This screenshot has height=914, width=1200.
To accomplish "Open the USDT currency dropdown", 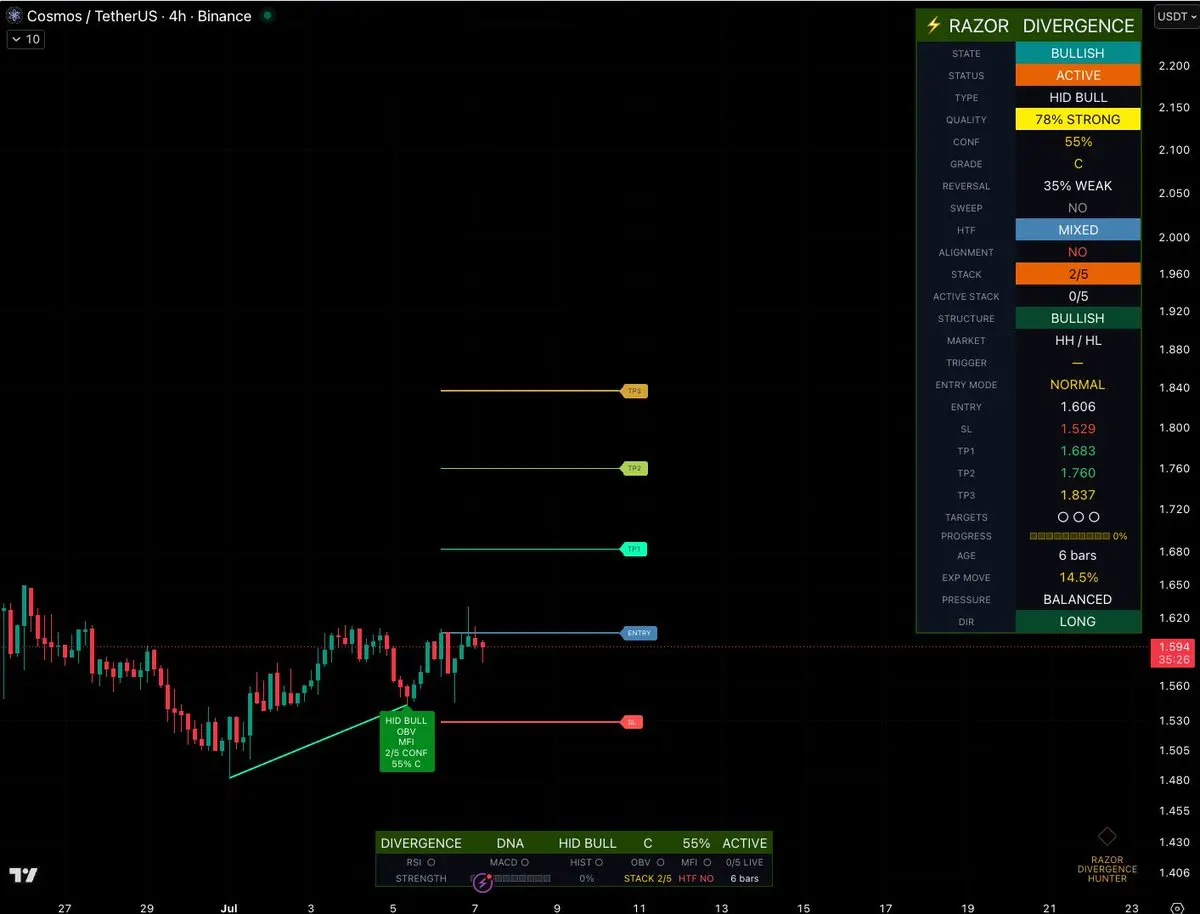I will (x=1177, y=16).
